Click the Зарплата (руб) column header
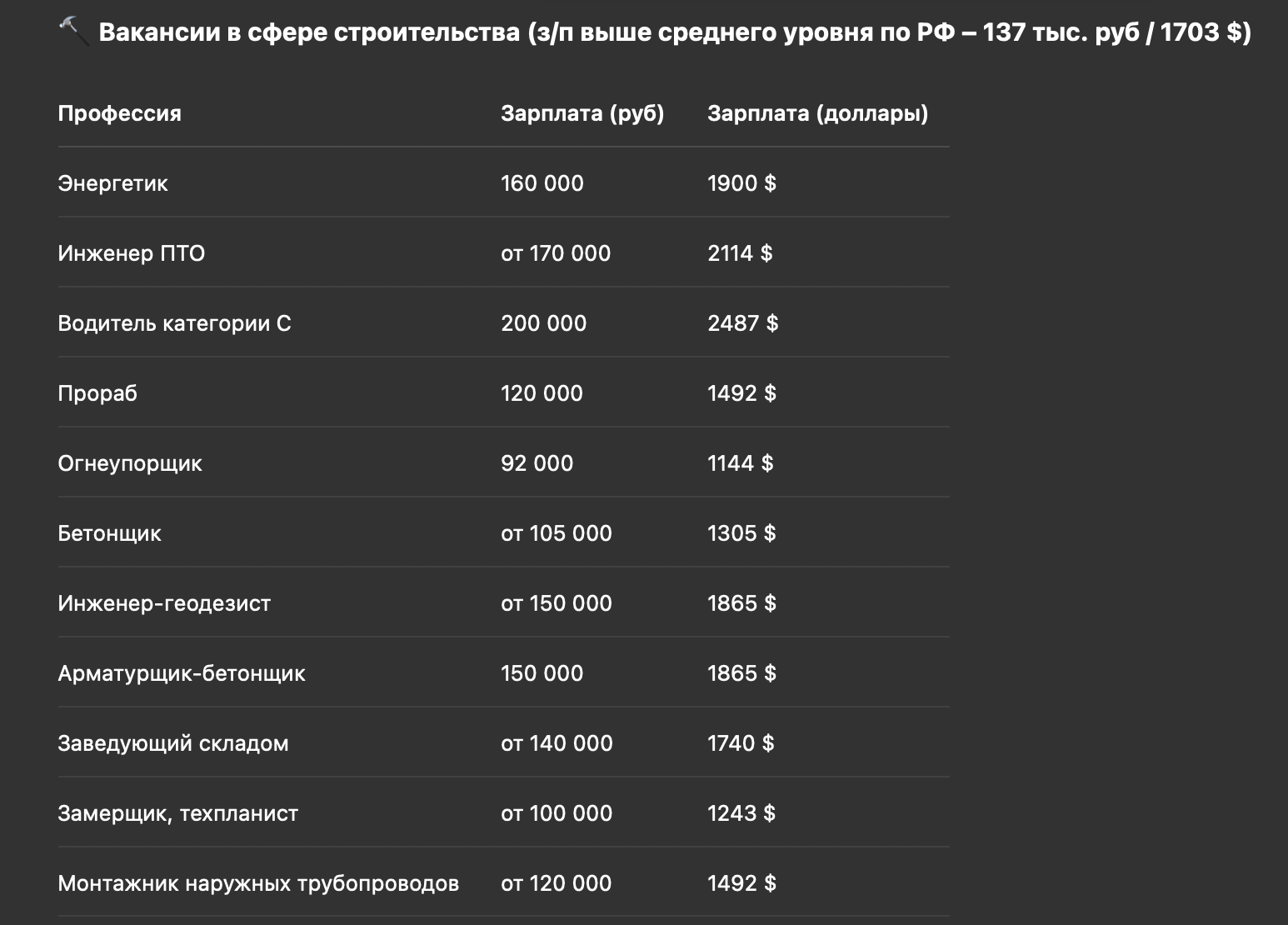The height and width of the screenshot is (925, 1288). pos(582,113)
